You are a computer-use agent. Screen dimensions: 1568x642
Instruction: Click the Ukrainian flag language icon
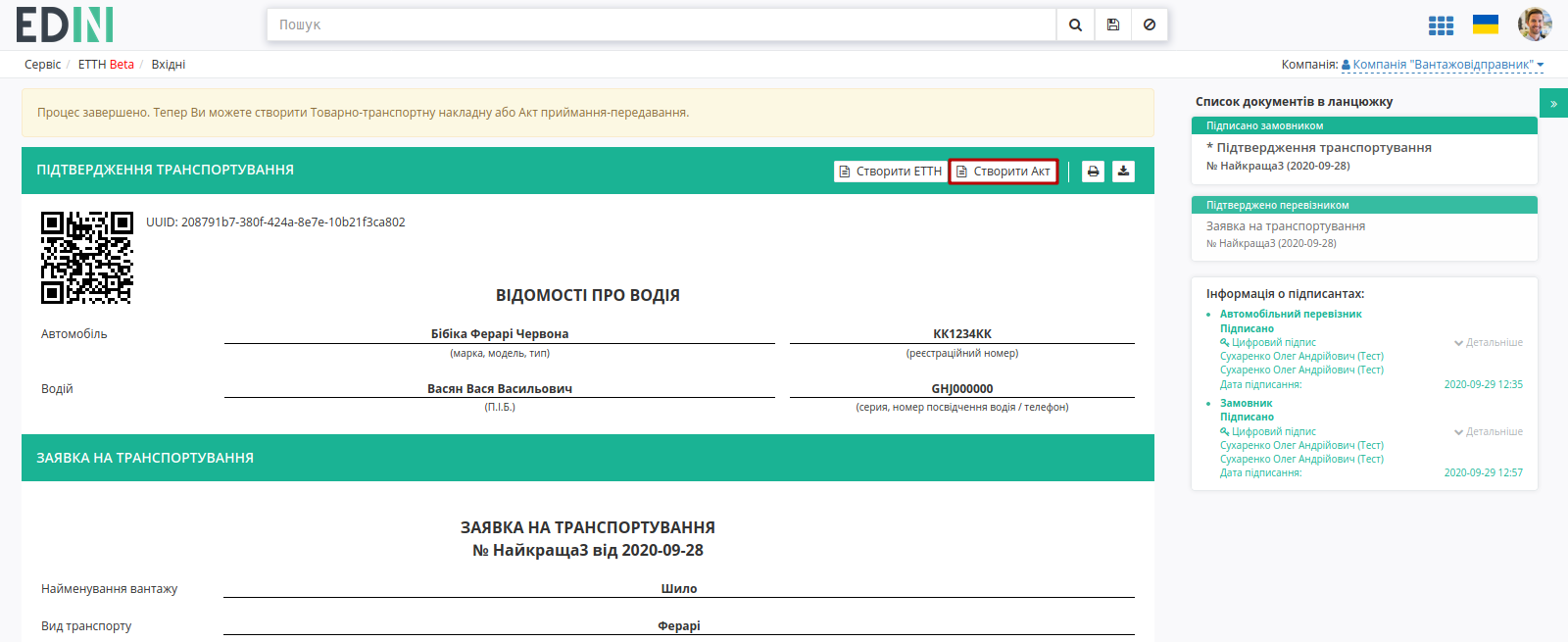1486,25
